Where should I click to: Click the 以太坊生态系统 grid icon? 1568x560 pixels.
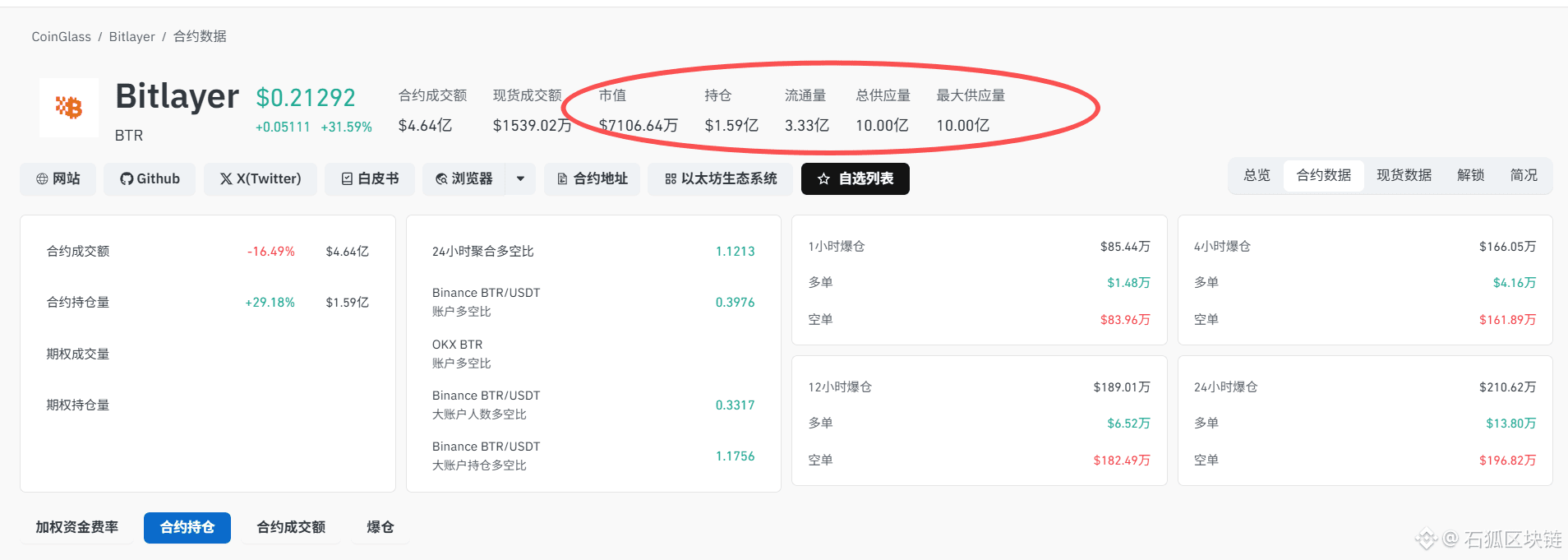tap(671, 179)
